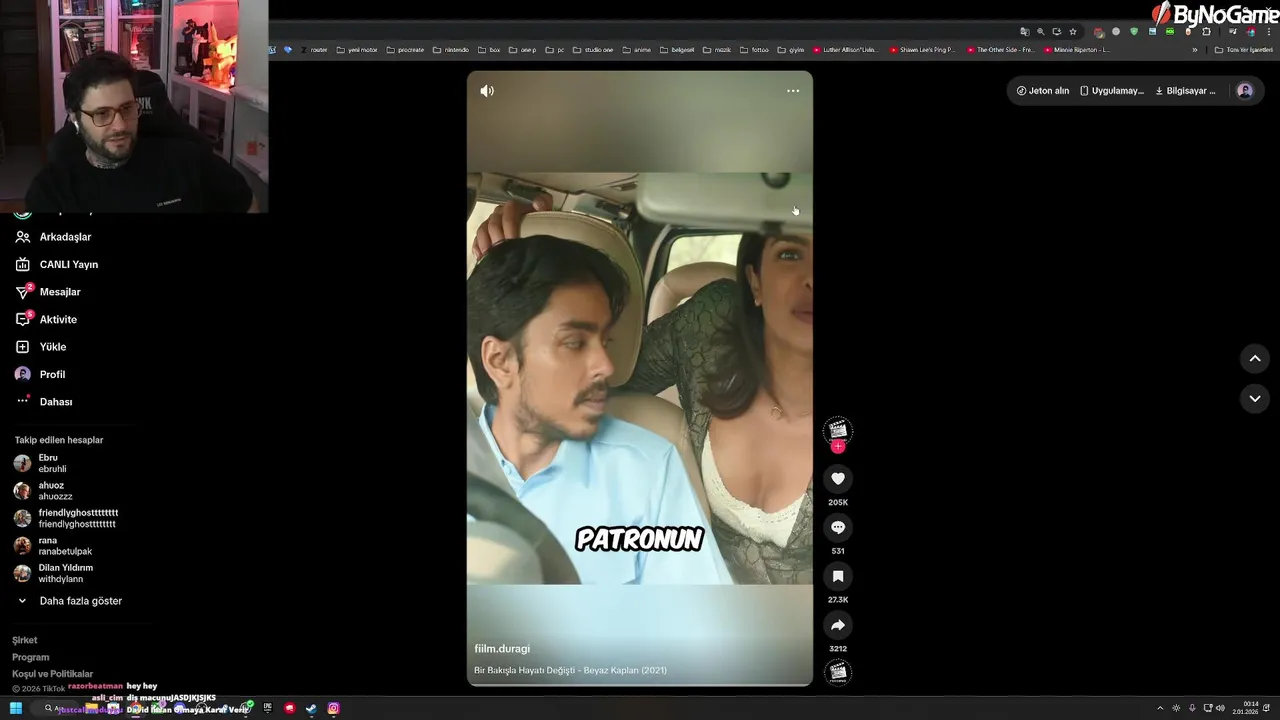Open the router bookmark
The image size is (1280, 720).
tap(314, 50)
